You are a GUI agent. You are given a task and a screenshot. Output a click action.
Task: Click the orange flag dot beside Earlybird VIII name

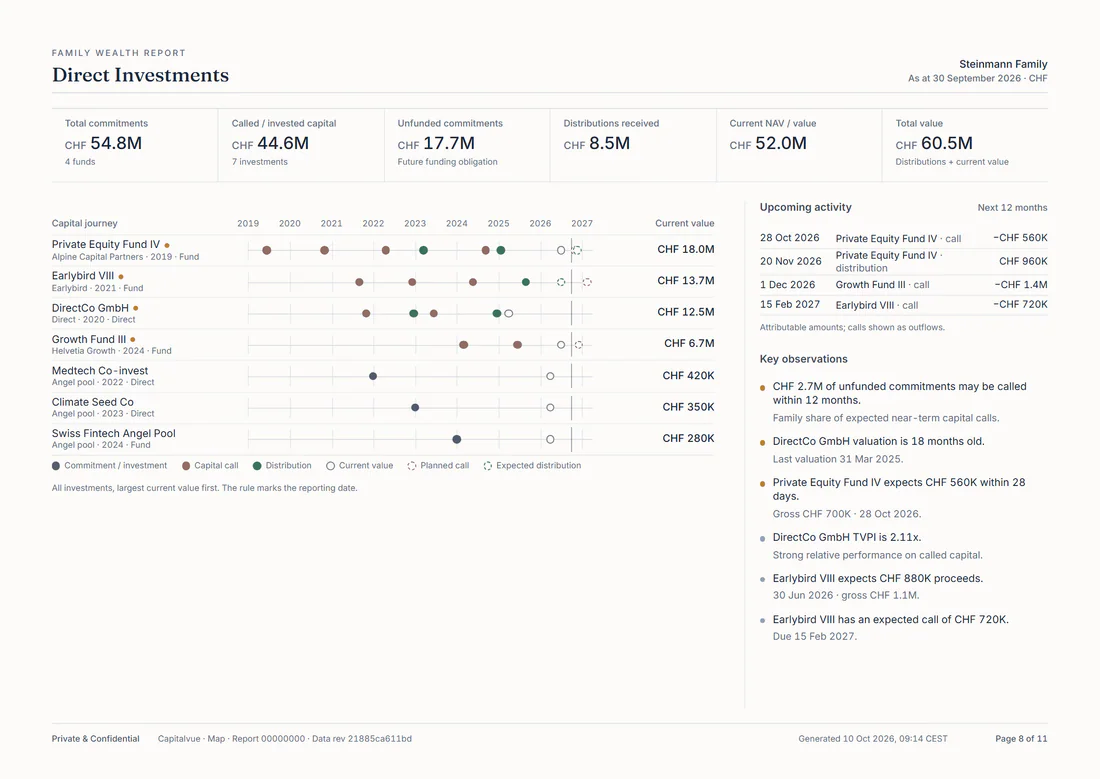point(121,277)
